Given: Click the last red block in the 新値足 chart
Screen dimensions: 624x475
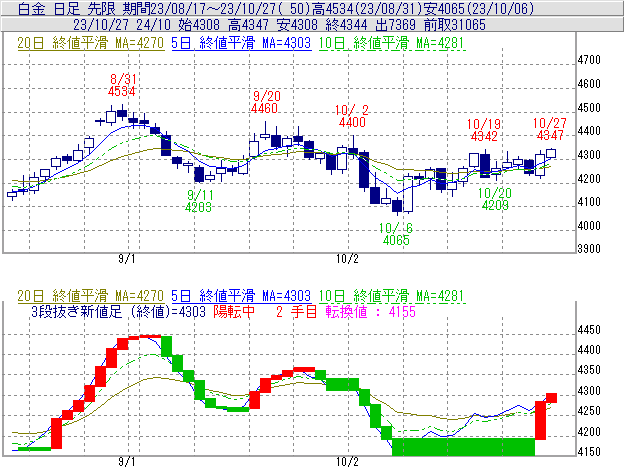Looking at the screenshot, I should pyautogui.click(x=552, y=398).
